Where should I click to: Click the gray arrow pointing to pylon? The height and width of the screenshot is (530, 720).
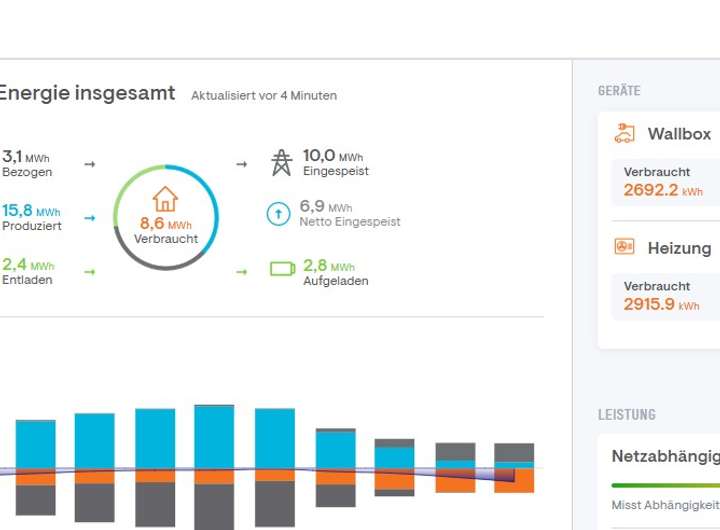click(x=241, y=163)
